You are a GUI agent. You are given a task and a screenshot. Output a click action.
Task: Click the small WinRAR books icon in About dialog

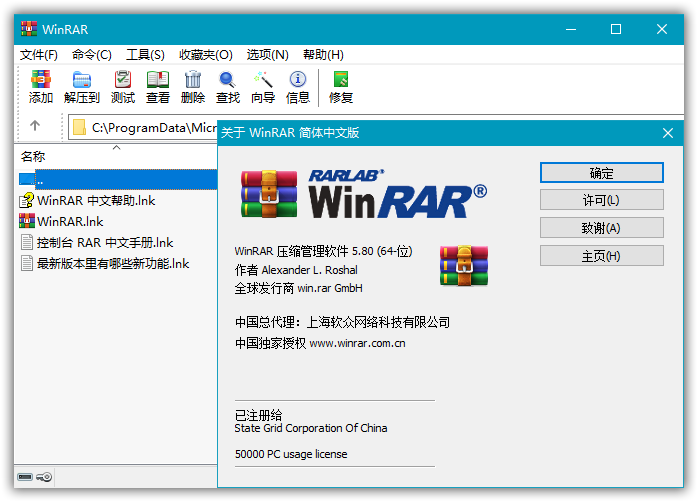(464, 266)
